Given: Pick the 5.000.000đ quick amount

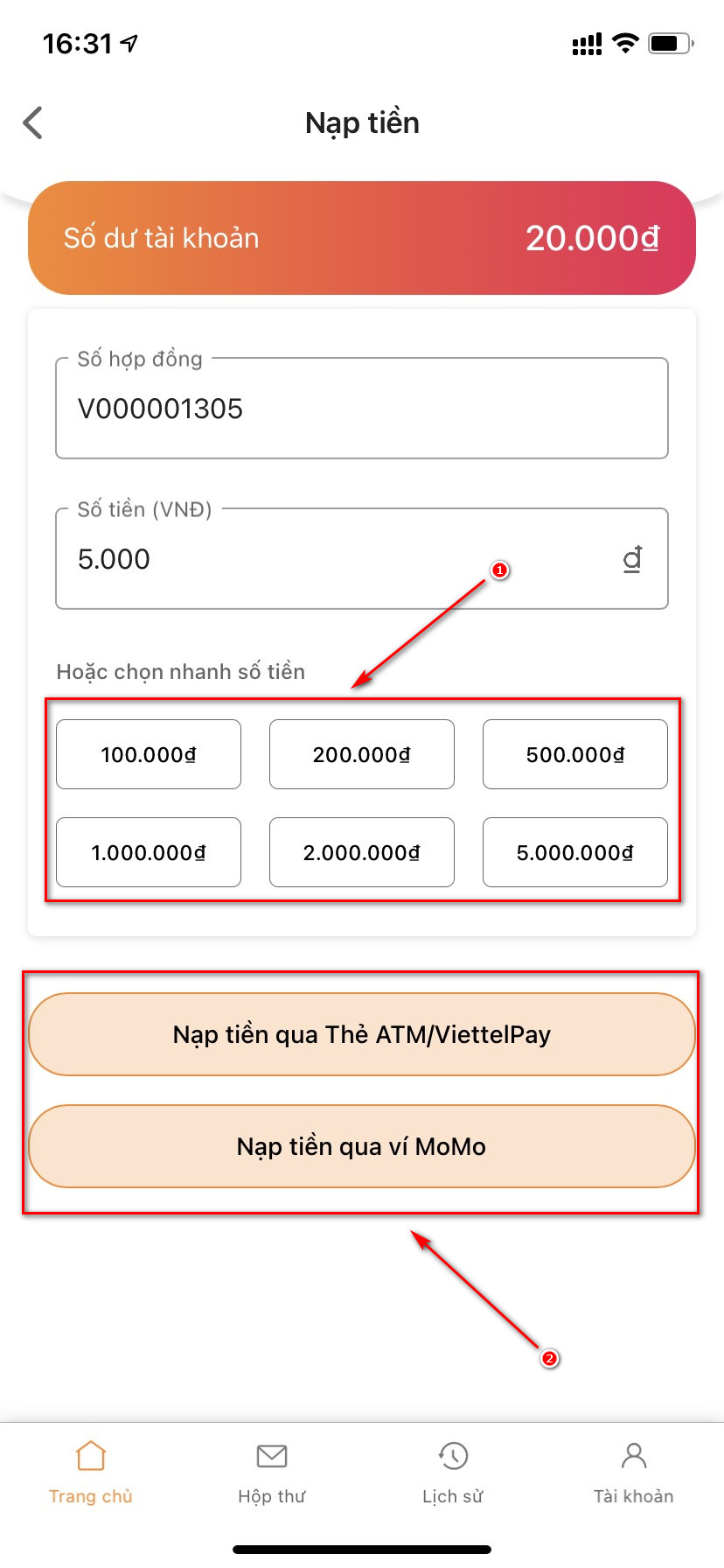Looking at the screenshot, I should point(575,852).
